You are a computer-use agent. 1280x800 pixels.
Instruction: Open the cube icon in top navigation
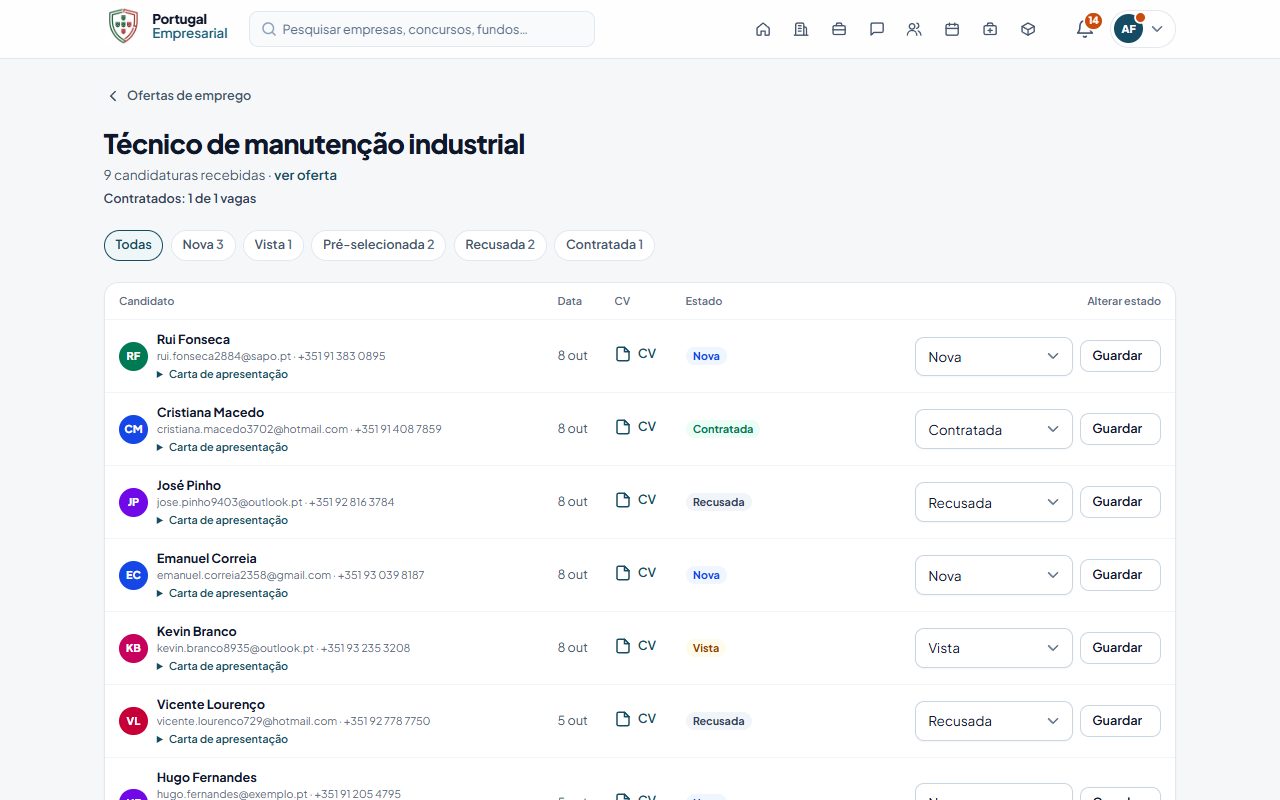[x=1028, y=29]
